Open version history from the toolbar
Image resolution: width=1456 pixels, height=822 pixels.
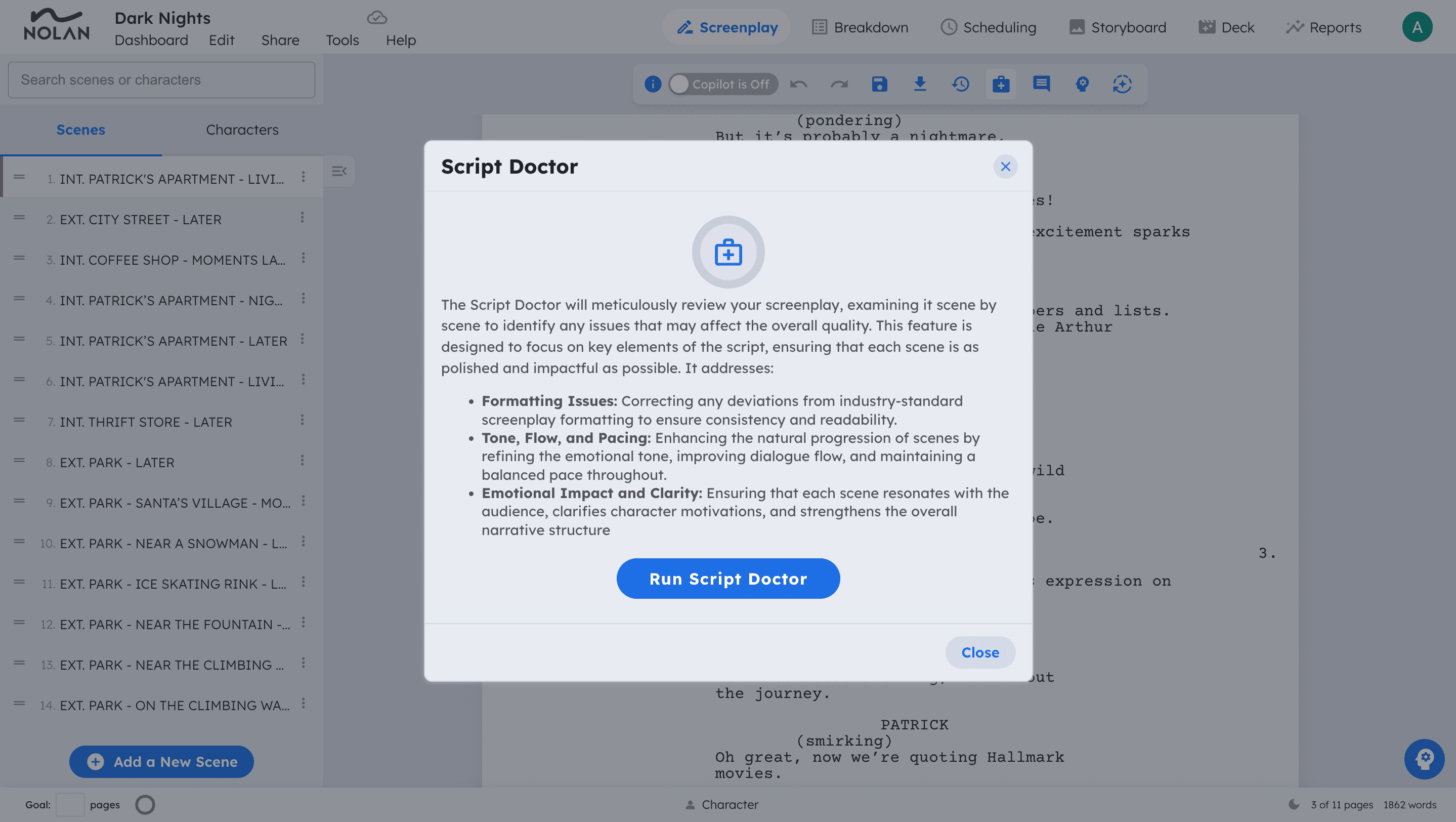[x=960, y=84]
